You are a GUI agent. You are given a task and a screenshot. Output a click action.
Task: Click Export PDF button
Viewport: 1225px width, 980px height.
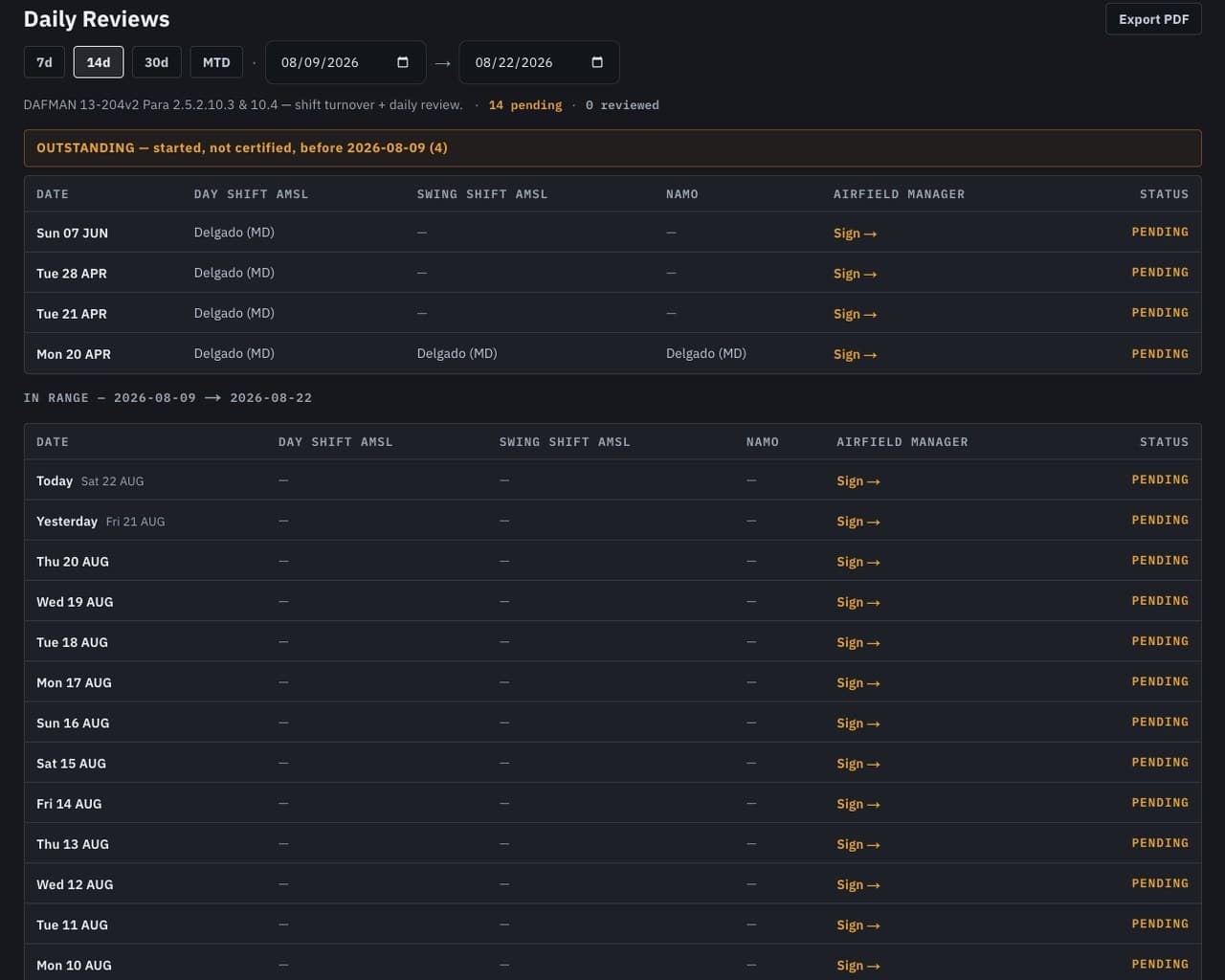click(x=1153, y=19)
